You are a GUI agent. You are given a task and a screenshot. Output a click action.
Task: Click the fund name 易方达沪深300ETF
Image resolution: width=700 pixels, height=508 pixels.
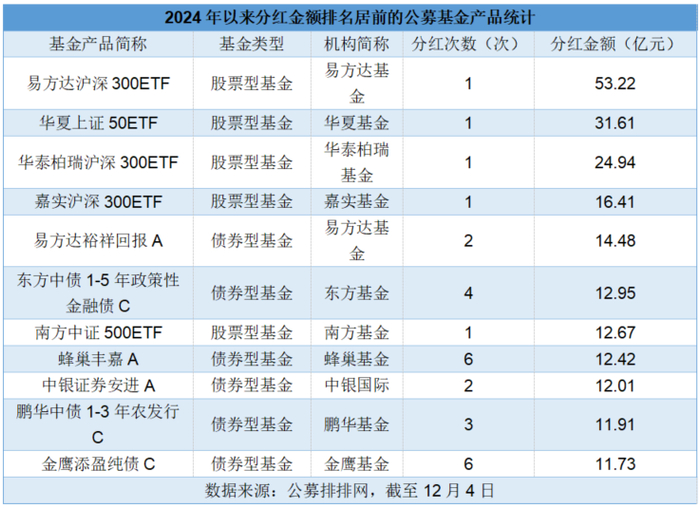[x=98, y=83]
